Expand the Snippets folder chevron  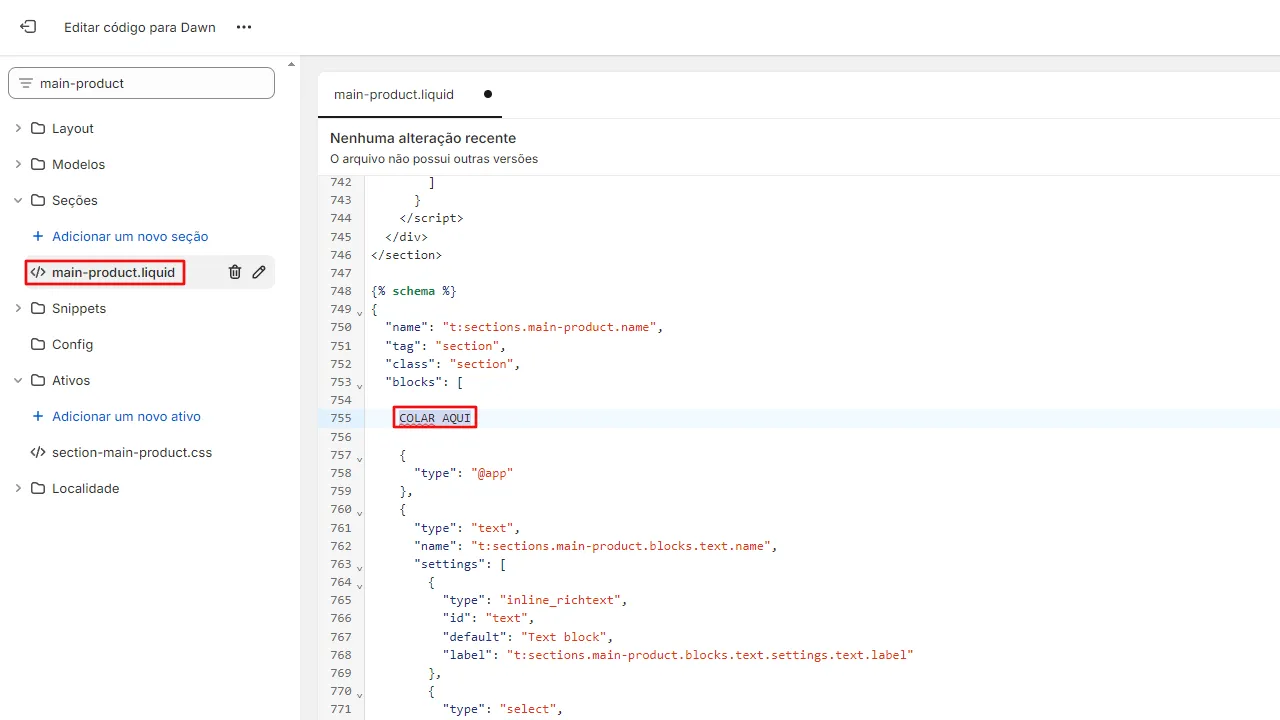click(18, 308)
